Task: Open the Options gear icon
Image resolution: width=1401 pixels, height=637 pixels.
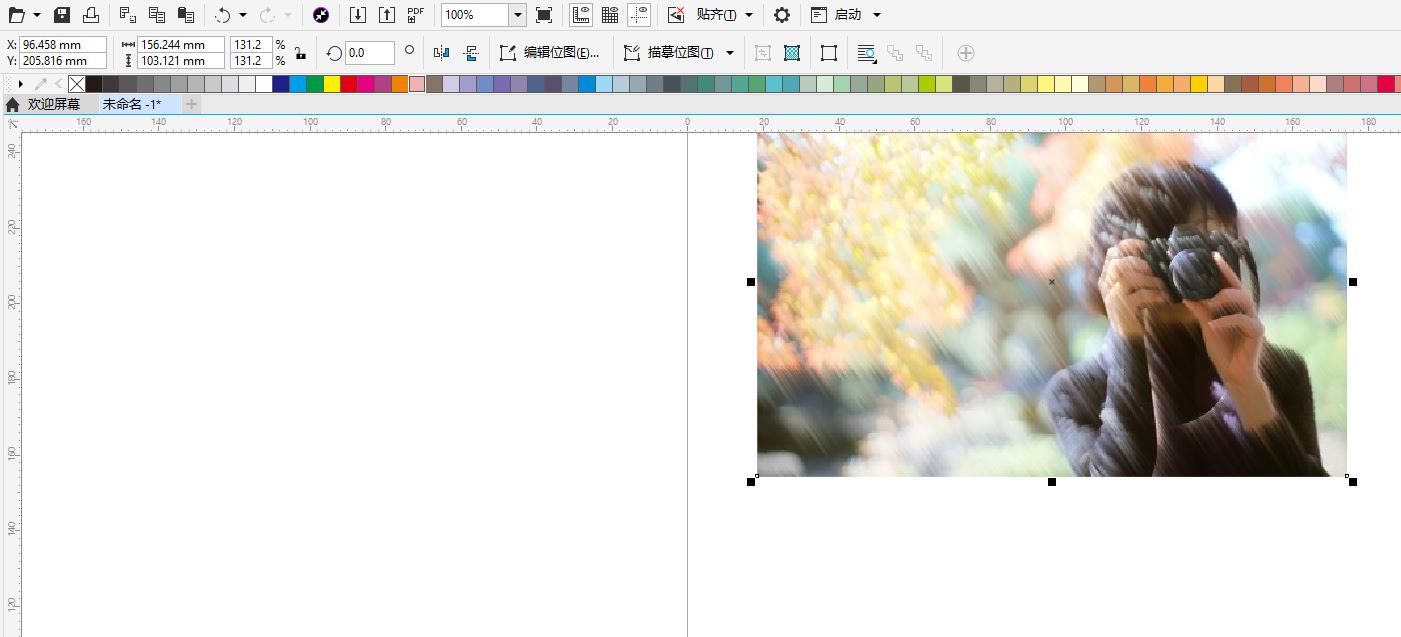Action: pyautogui.click(x=782, y=15)
